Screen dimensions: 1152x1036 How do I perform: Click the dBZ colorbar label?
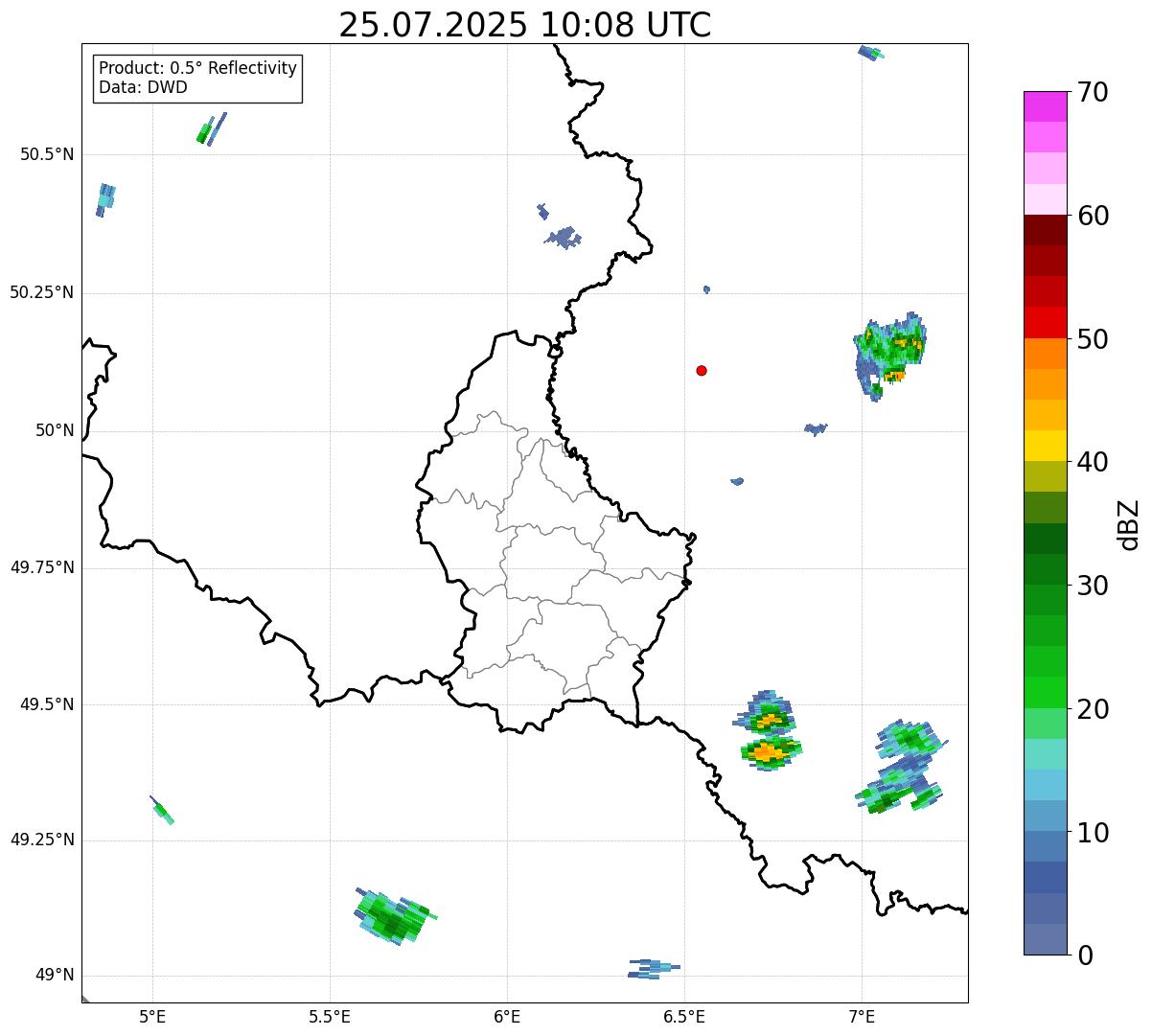click(1129, 524)
